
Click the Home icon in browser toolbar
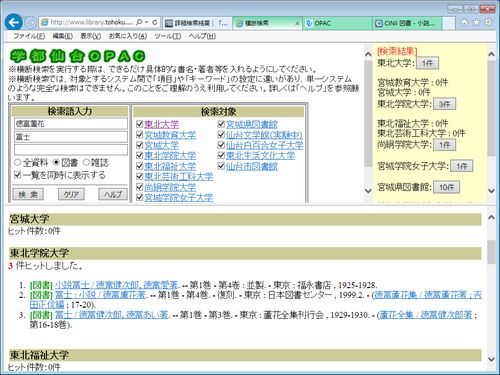coord(464,22)
